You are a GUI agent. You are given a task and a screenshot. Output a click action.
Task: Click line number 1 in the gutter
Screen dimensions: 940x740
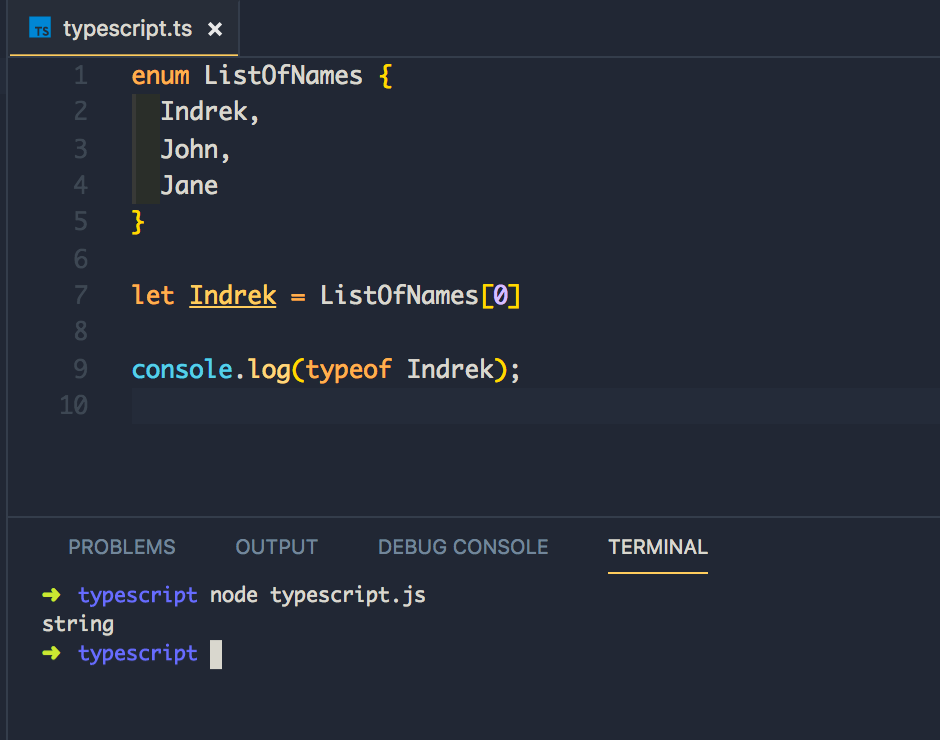point(80,76)
